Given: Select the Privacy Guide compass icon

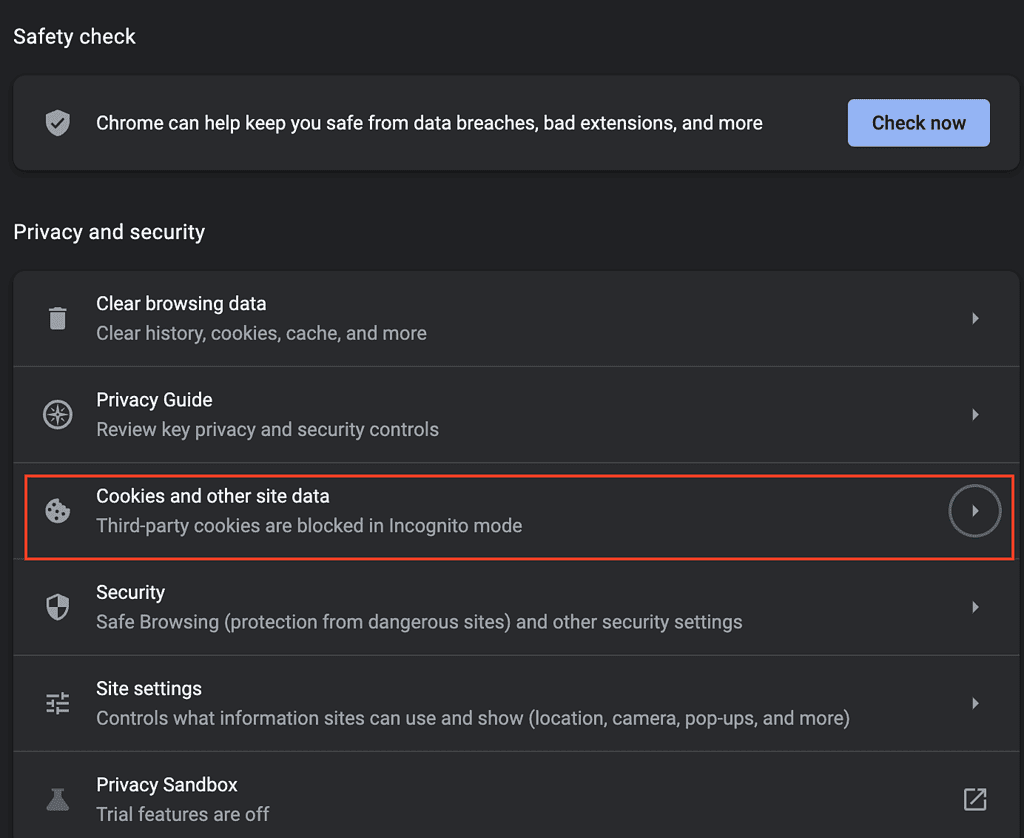Looking at the screenshot, I should point(57,414).
